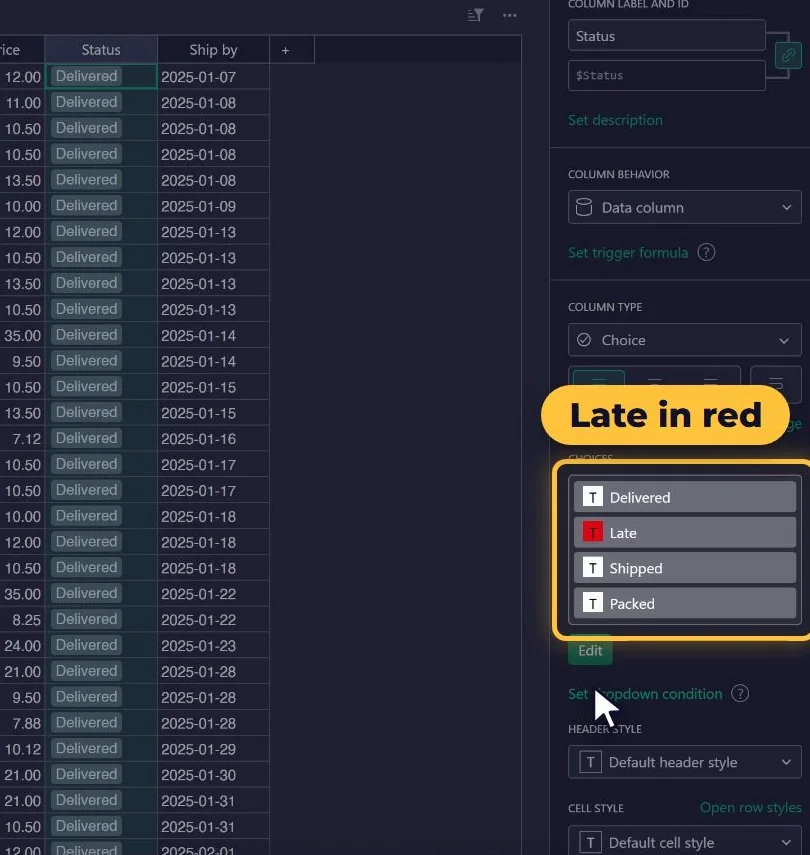Click the column ID link icon
Image resolution: width=810 pixels, height=855 pixels.
coord(788,55)
